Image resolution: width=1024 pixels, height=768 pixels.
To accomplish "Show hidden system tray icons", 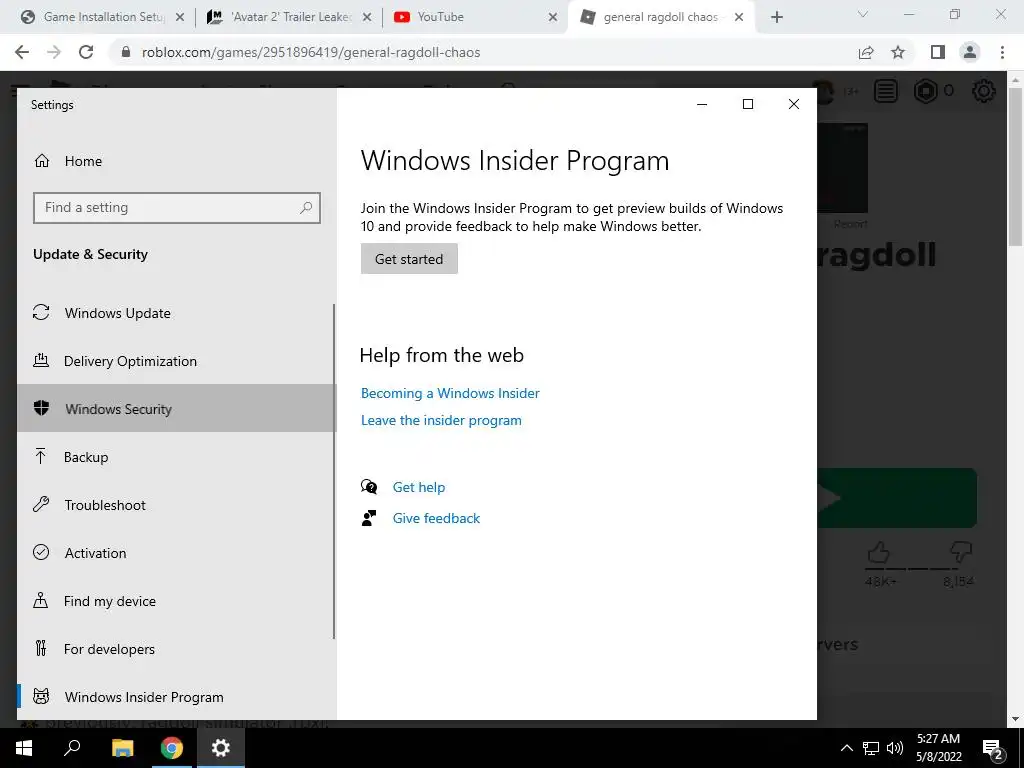I will (x=846, y=748).
